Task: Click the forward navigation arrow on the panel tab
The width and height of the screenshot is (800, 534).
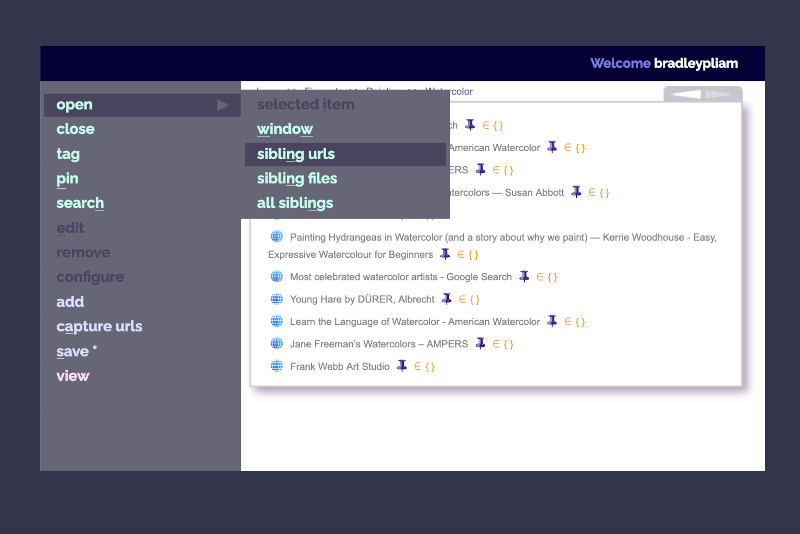Action: tap(718, 94)
